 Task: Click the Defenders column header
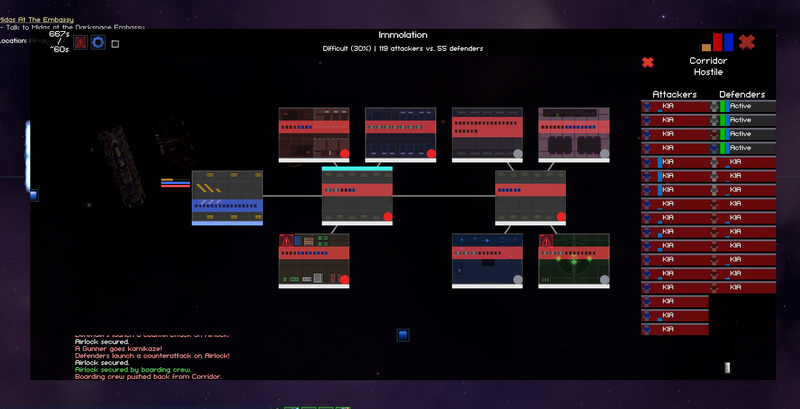[742, 94]
